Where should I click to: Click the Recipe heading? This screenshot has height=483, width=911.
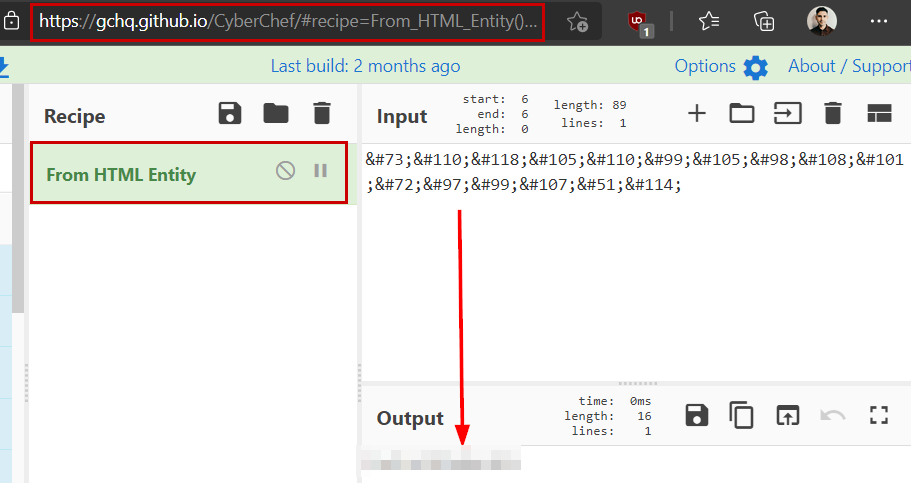click(x=74, y=116)
